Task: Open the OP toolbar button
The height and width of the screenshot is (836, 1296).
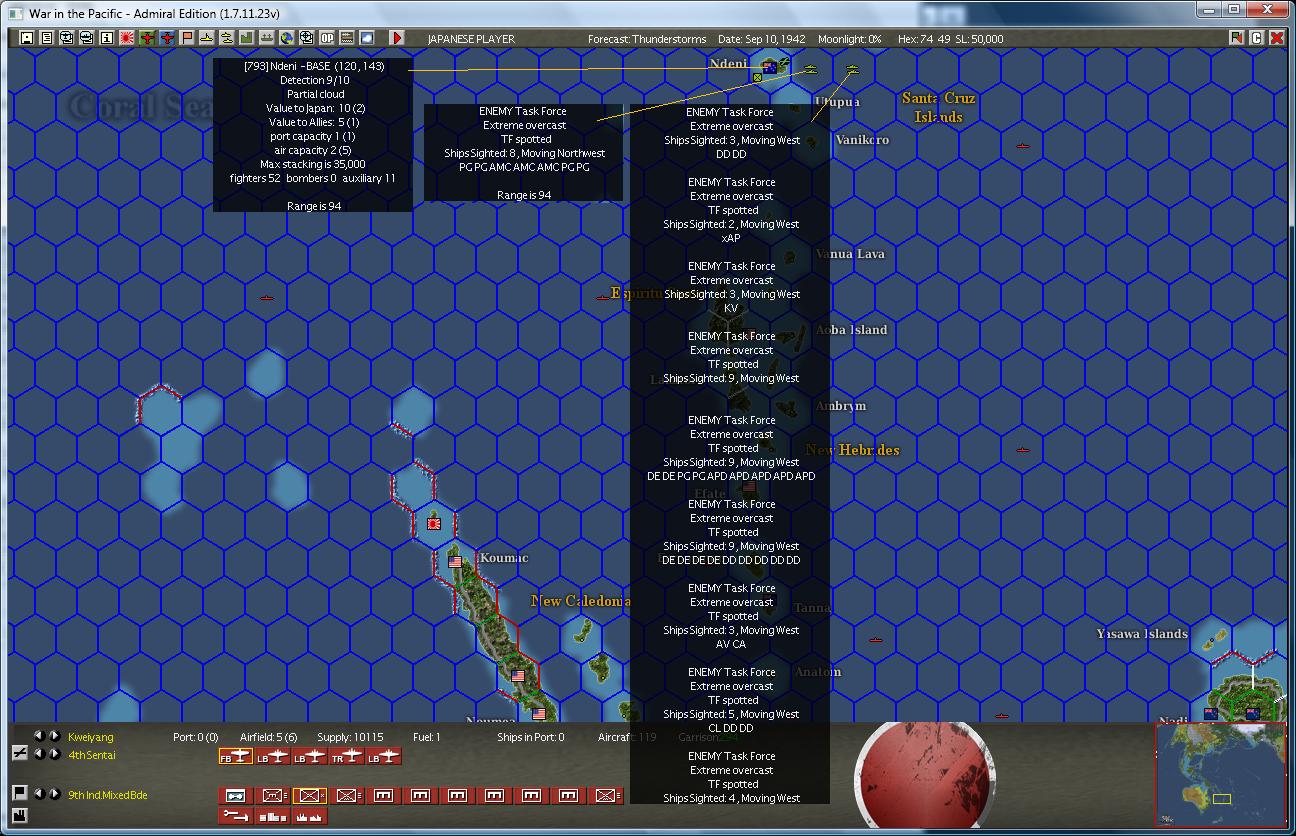Action: pyautogui.click(x=327, y=38)
